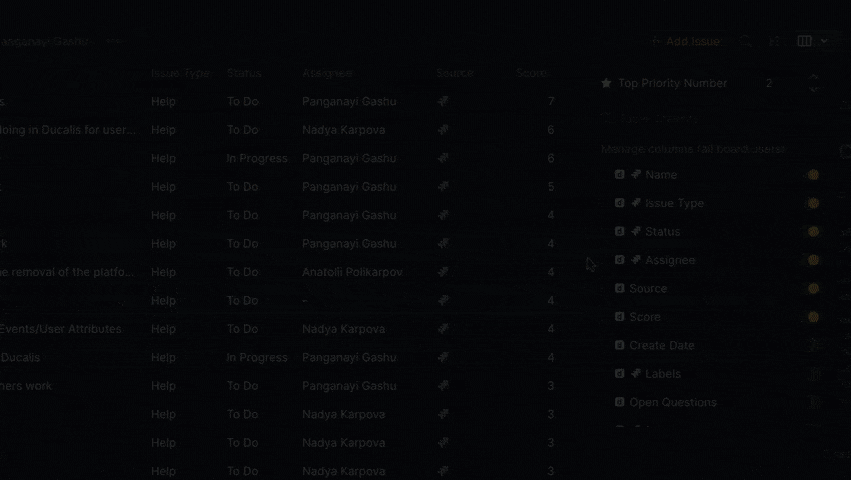Open the columns layout dropdown
Viewport: 851px width, 480px height.
click(x=814, y=41)
